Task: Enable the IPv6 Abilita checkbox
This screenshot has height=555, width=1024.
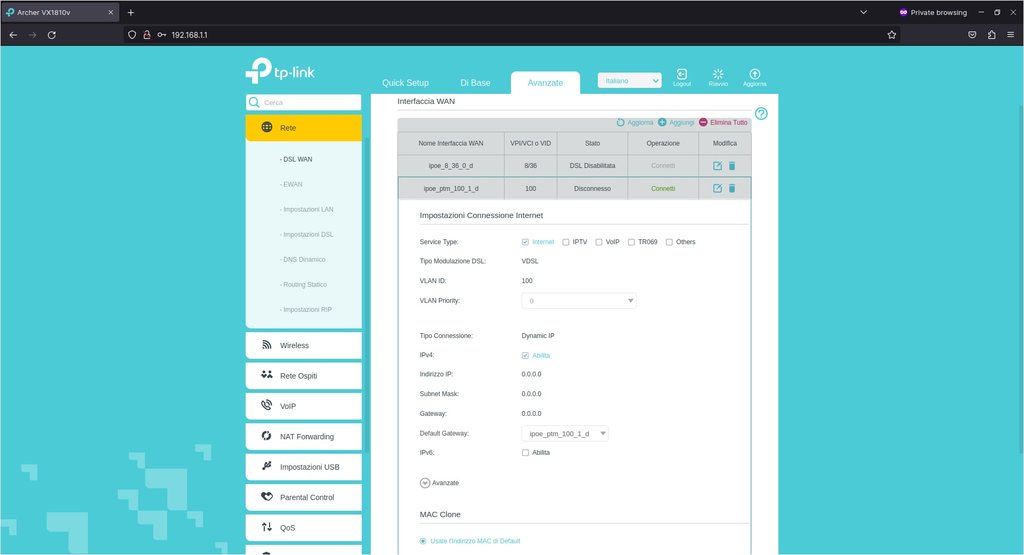Action: click(x=525, y=452)
